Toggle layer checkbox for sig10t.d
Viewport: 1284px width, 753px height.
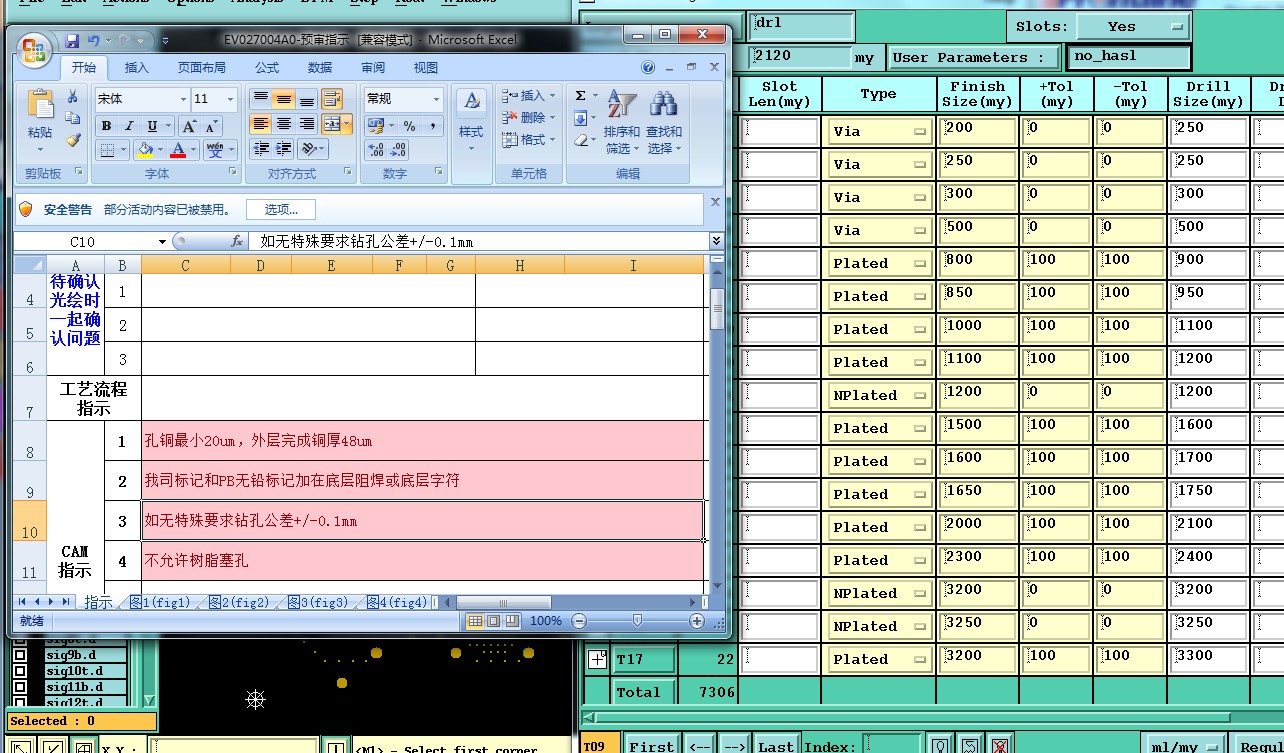click(x=19, y=672)
